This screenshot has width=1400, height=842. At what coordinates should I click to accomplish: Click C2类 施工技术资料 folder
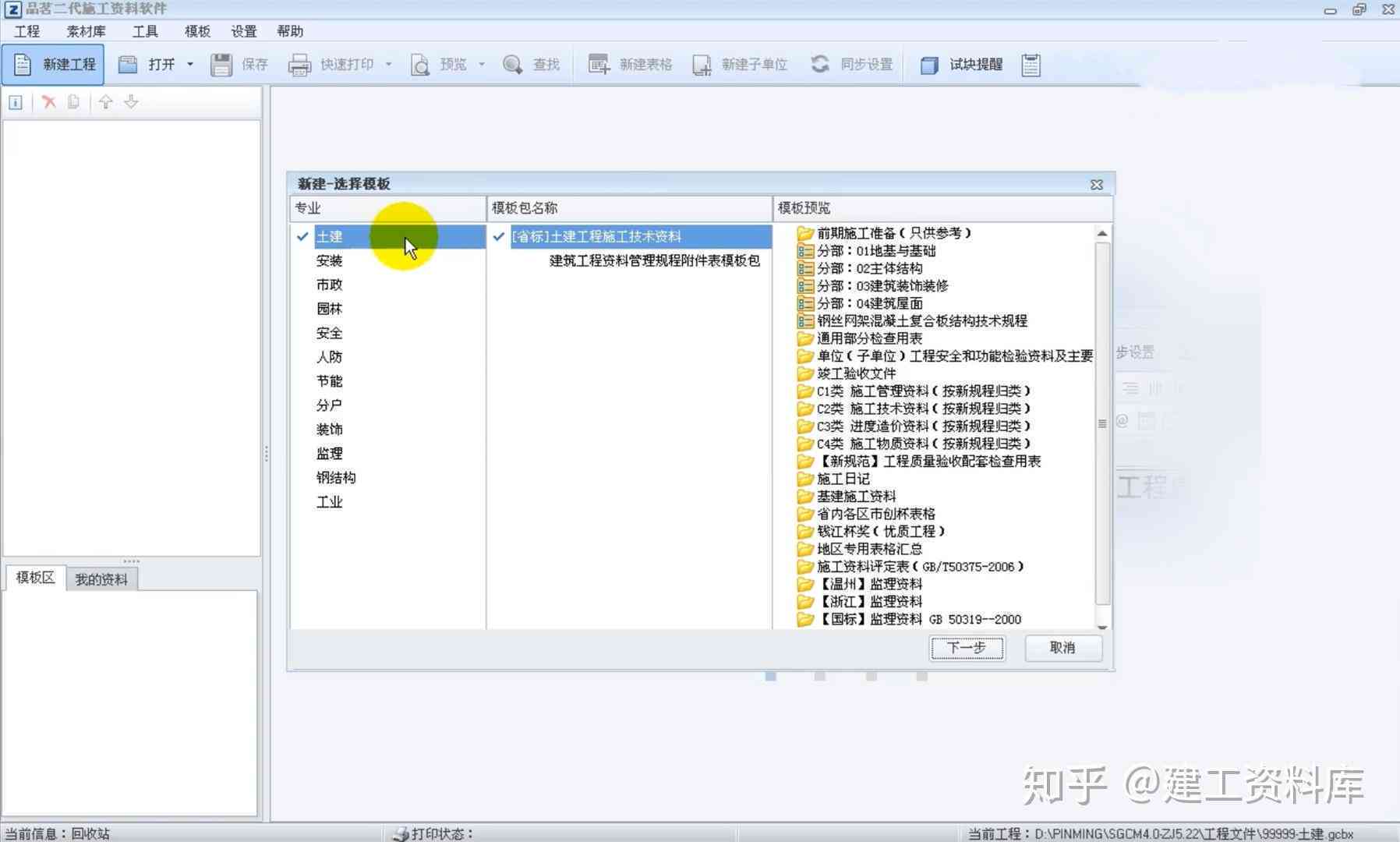click(x=924, y=409)
